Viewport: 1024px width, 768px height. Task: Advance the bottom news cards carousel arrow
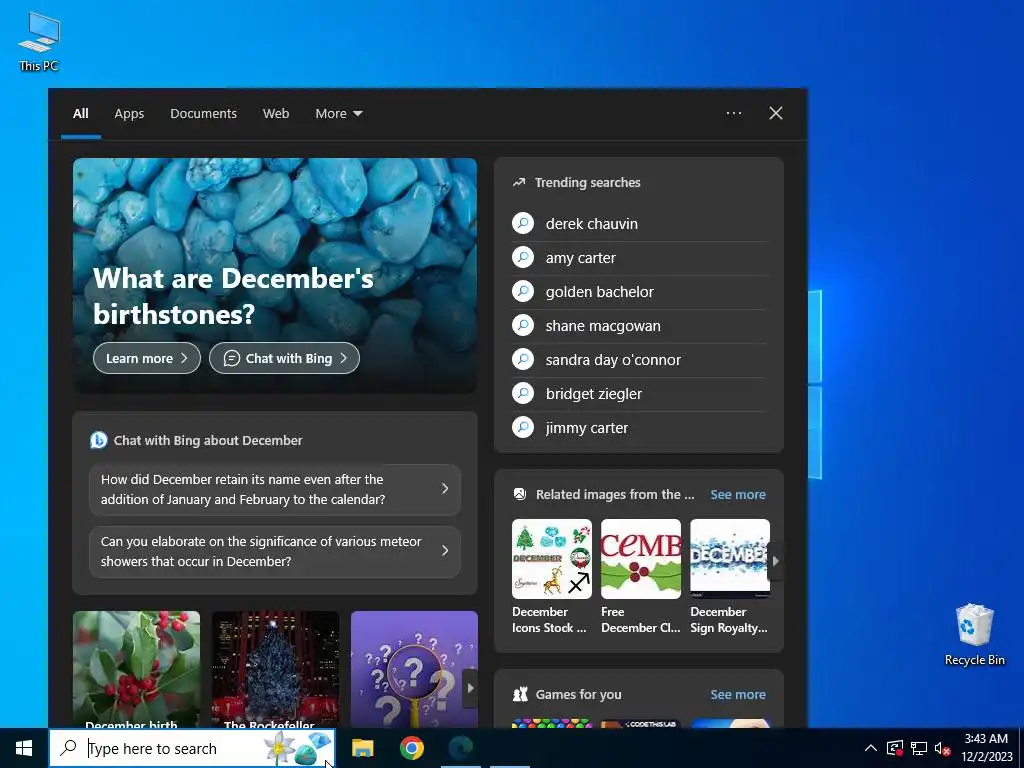click(x=470, y=688)
